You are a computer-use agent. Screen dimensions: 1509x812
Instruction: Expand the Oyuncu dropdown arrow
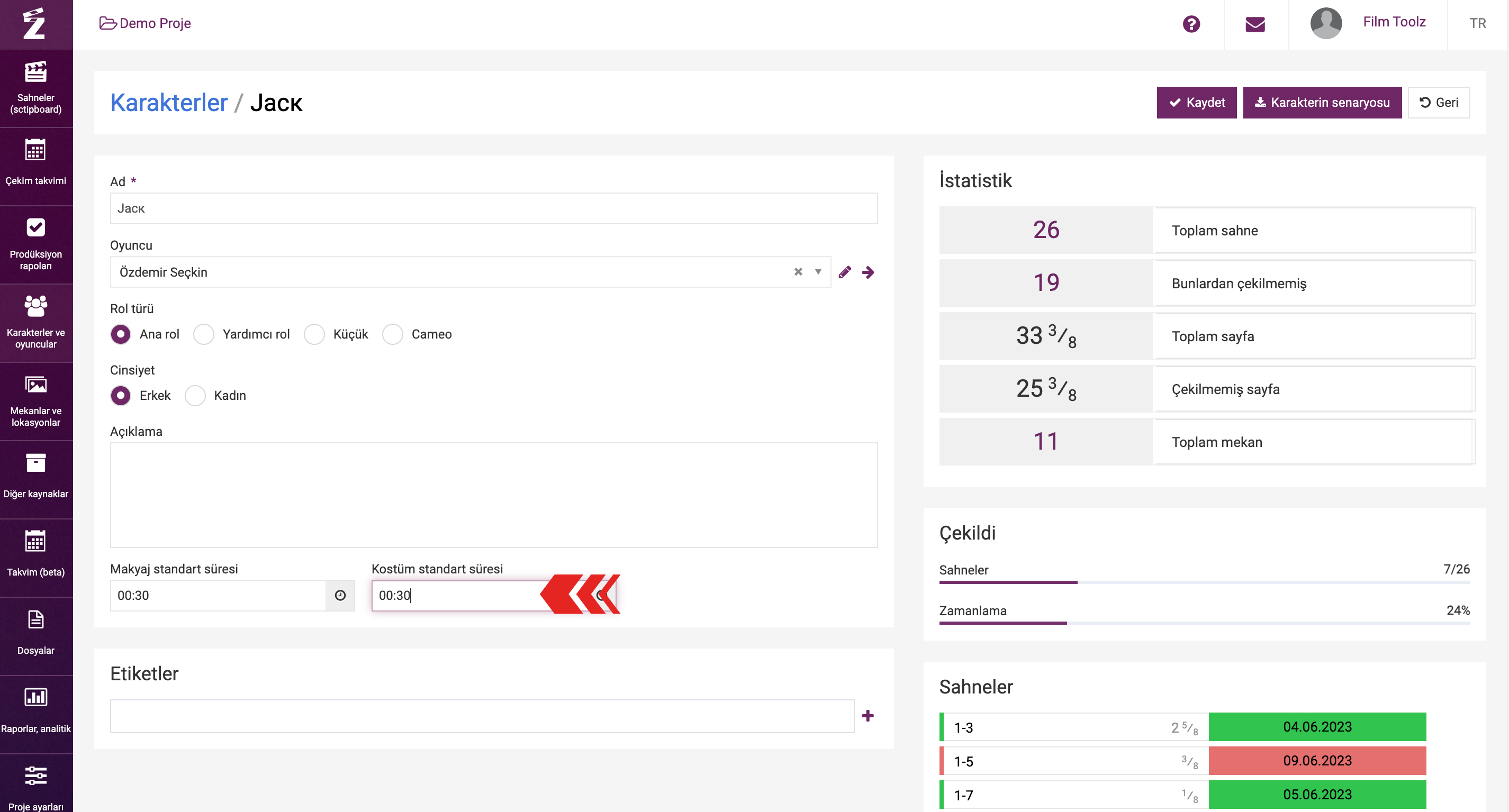818,272
